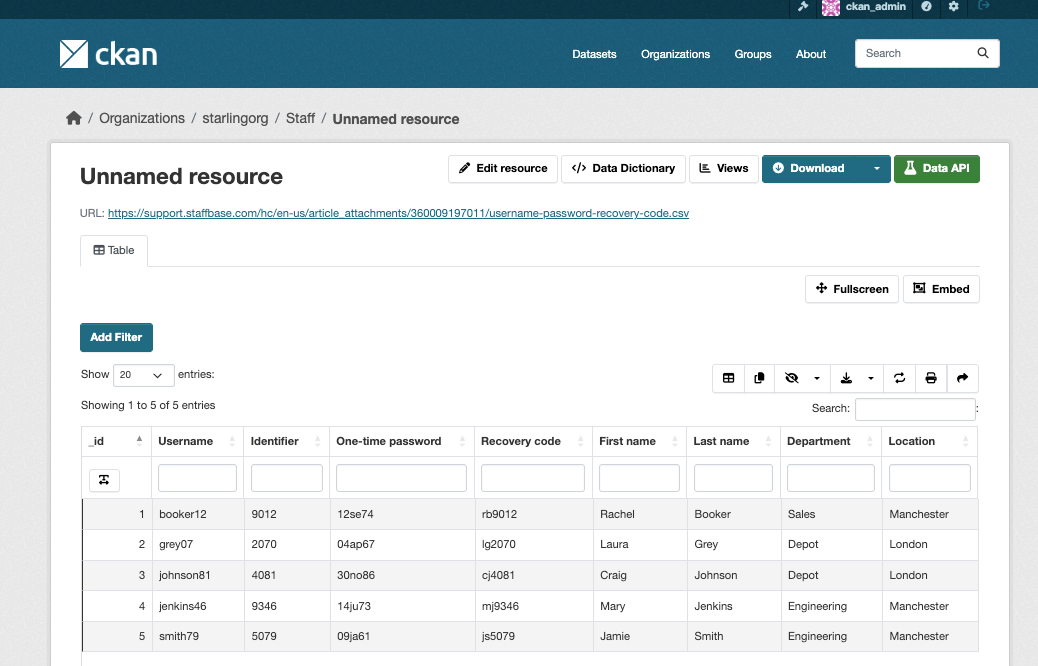
Task: Focus the Username column filter box
Action: (197, 478)
